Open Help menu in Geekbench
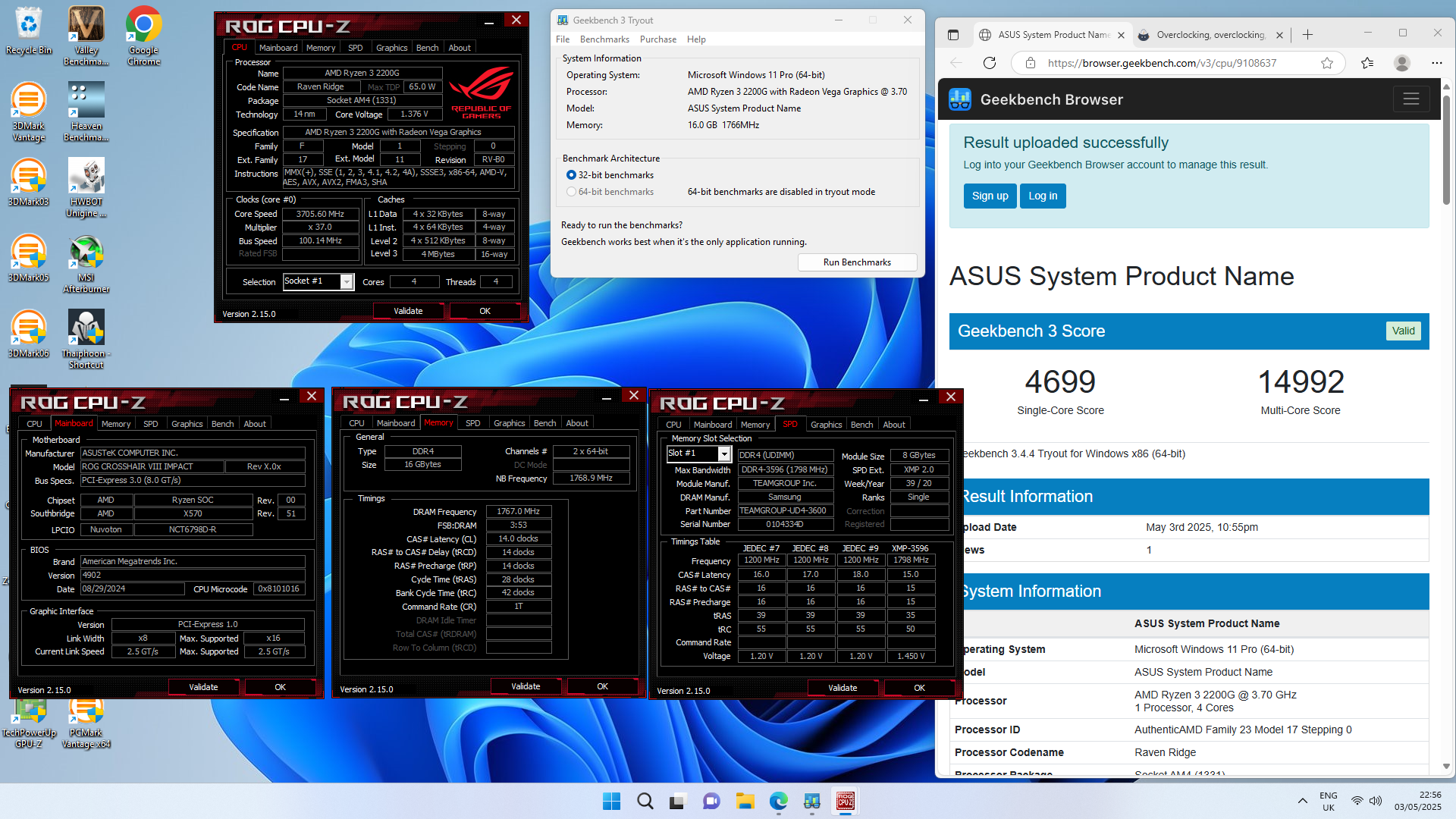The width and height of the screenshot is (1456, 819). (x=696, y=39)
